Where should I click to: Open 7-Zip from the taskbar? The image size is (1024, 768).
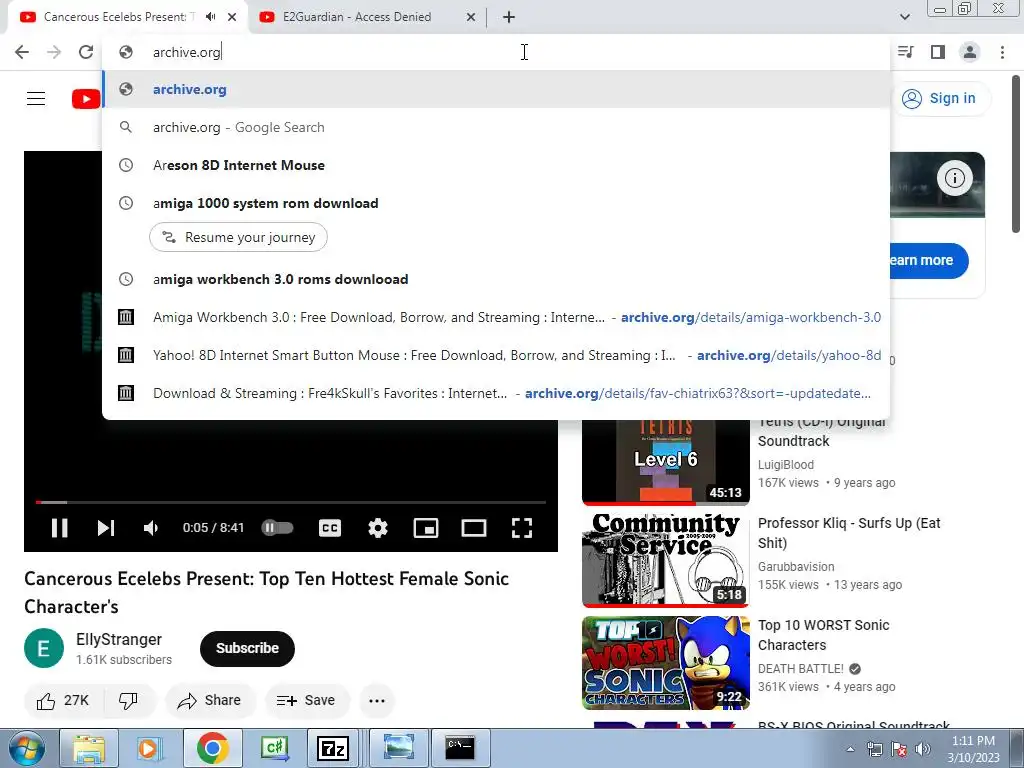coord(333,748)
